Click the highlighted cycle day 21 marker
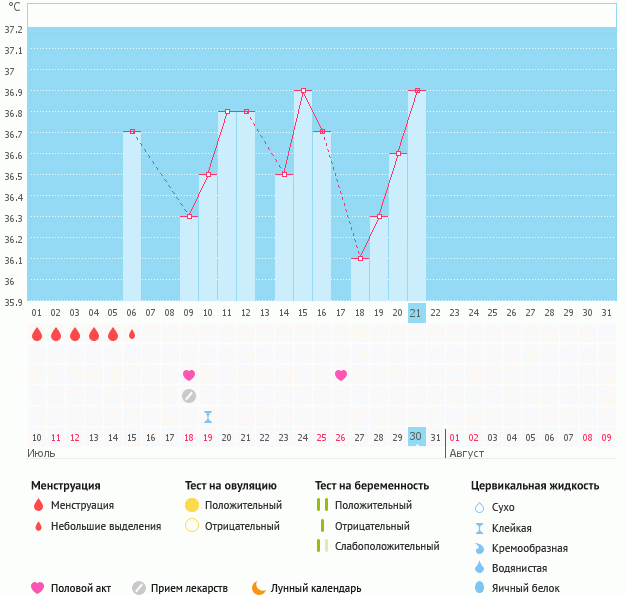The image size is (626, 595). (x=417, y=313)
